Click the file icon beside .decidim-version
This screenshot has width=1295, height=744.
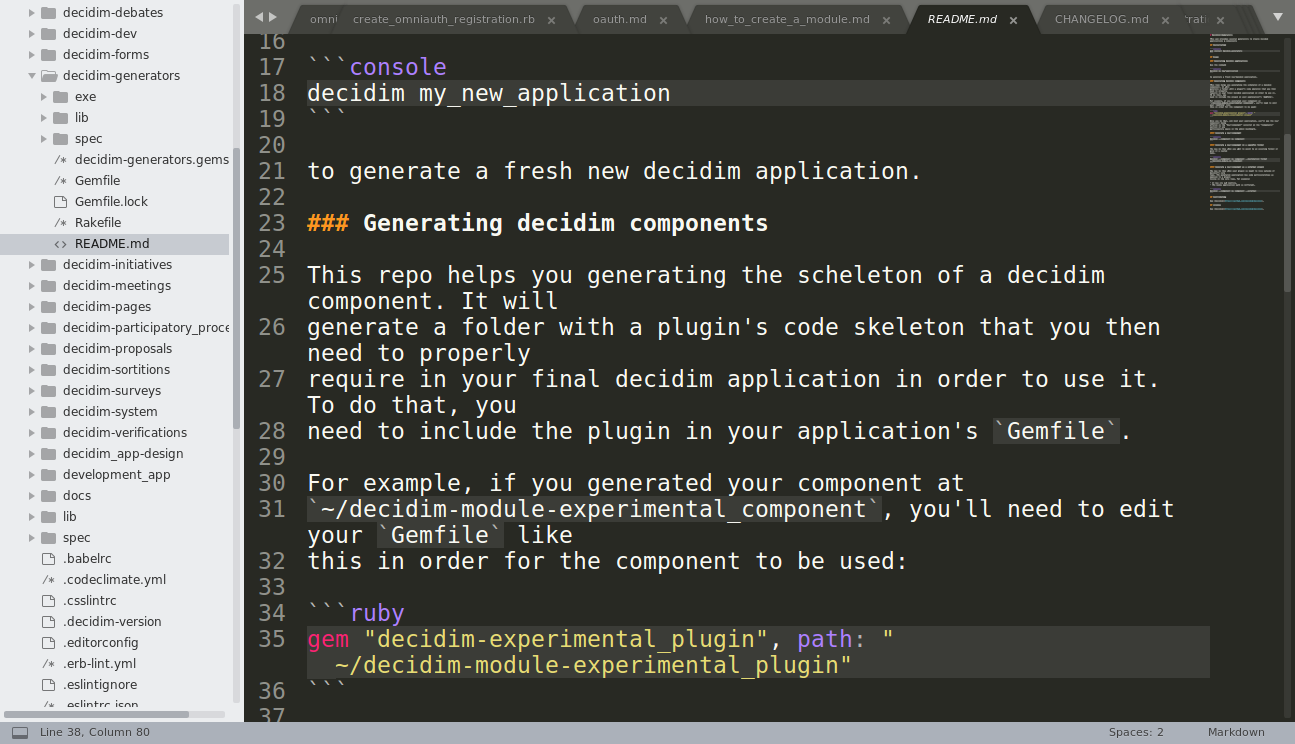click(x=47, y=622)
